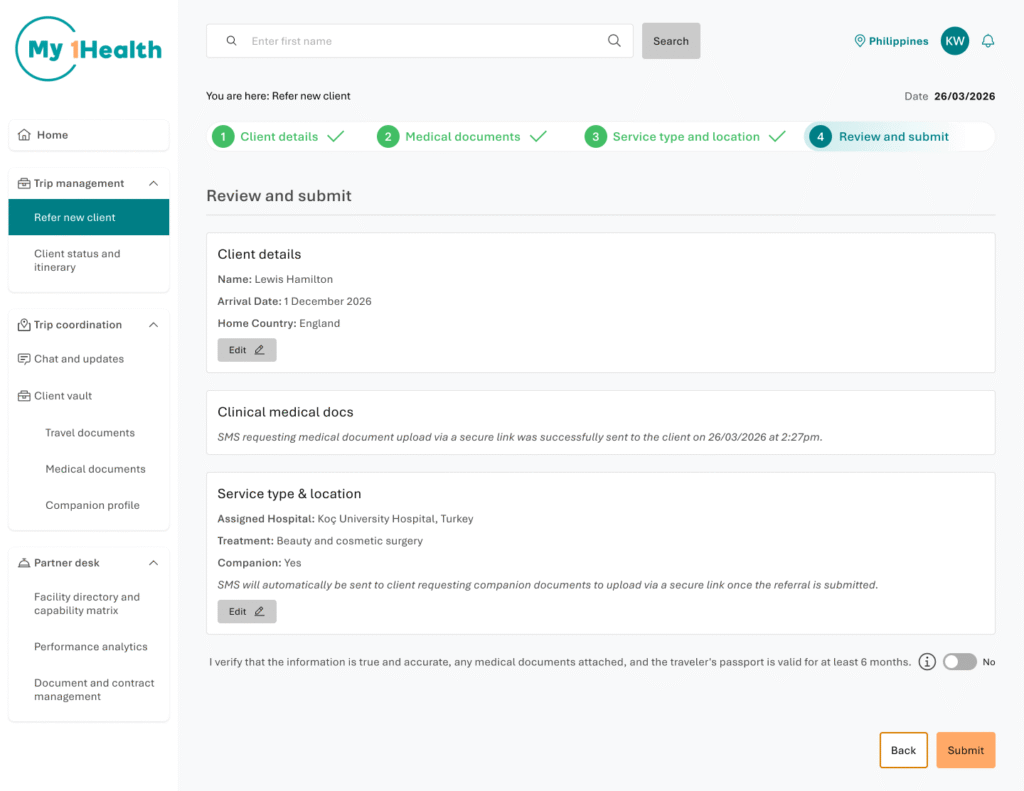Open Facility directory and capability matrix
Viewport: 1024px width, 791px height.
[x=89, y=604]
